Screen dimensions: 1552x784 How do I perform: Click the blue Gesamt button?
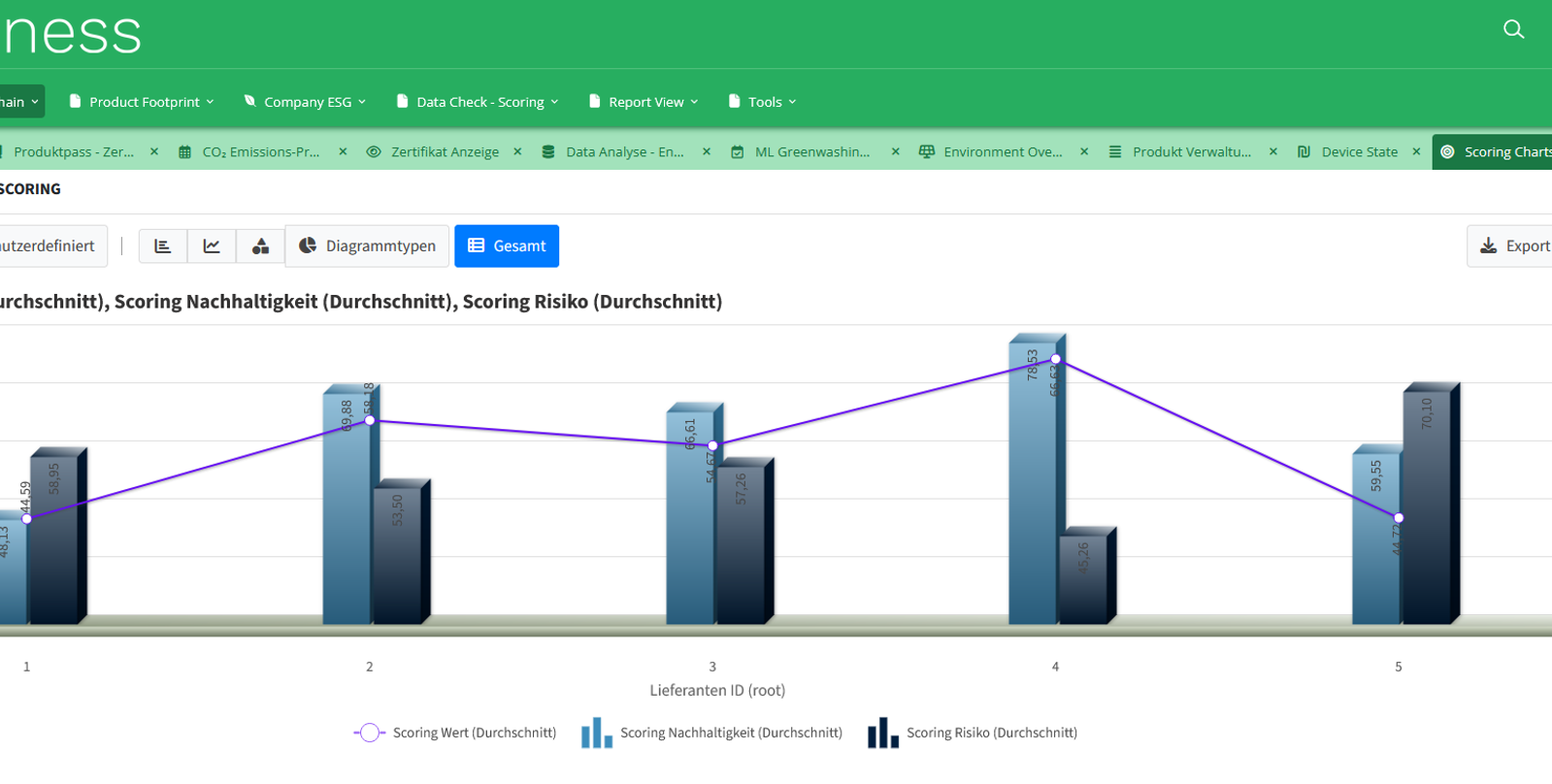[x=507, y=246]
